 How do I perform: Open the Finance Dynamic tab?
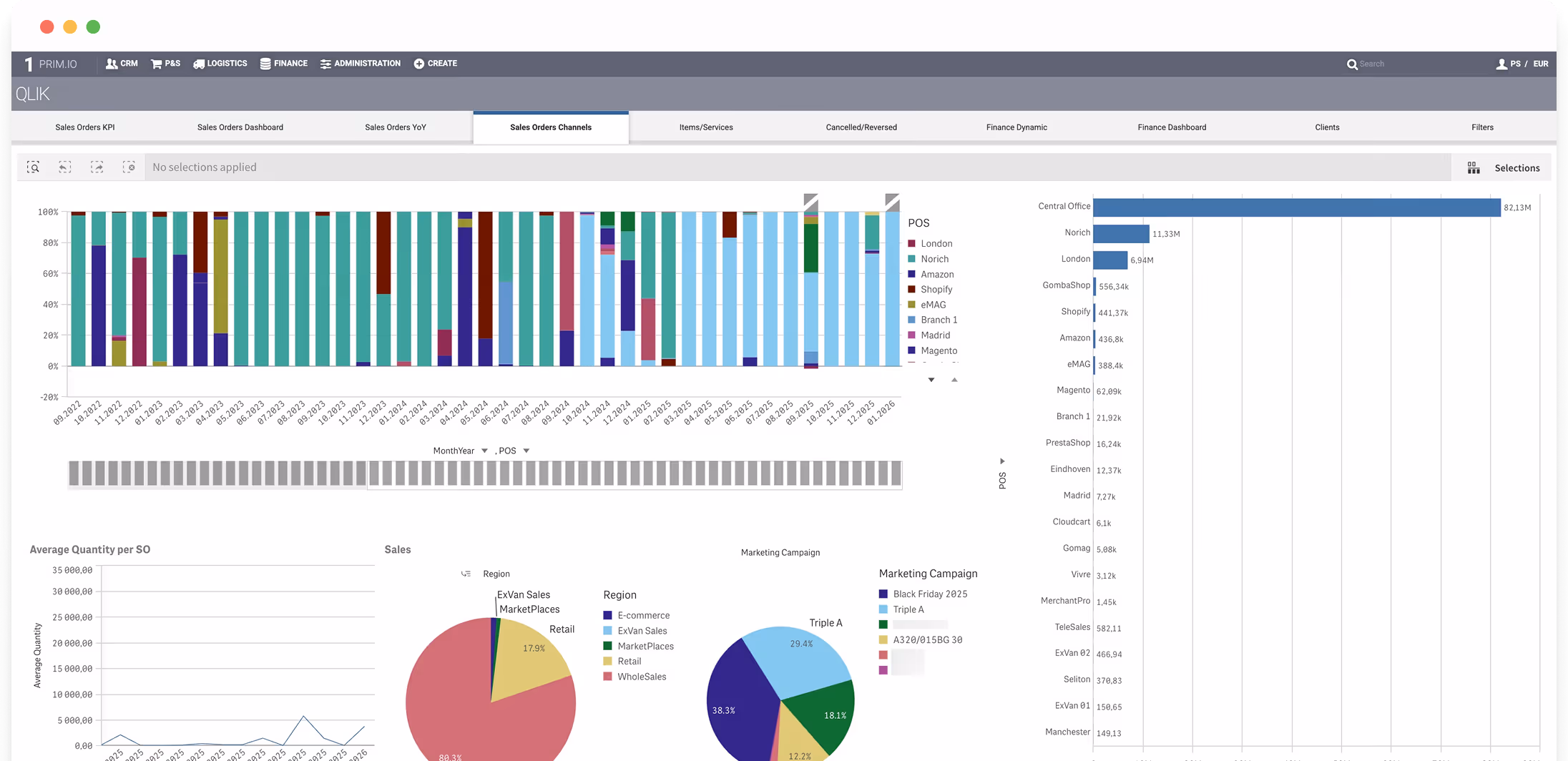click(1016, 127)
